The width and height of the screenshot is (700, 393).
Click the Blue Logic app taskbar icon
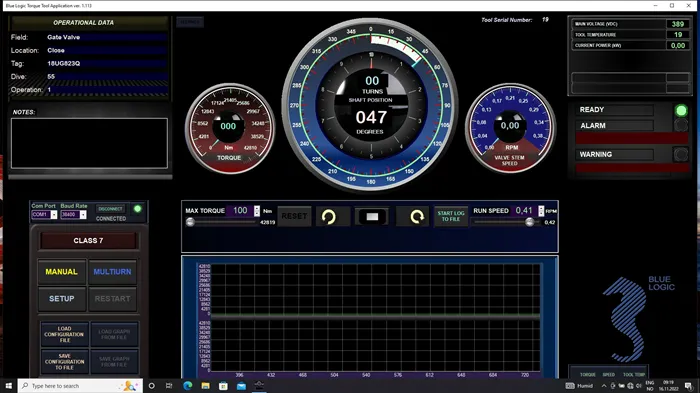click(259, 385)
